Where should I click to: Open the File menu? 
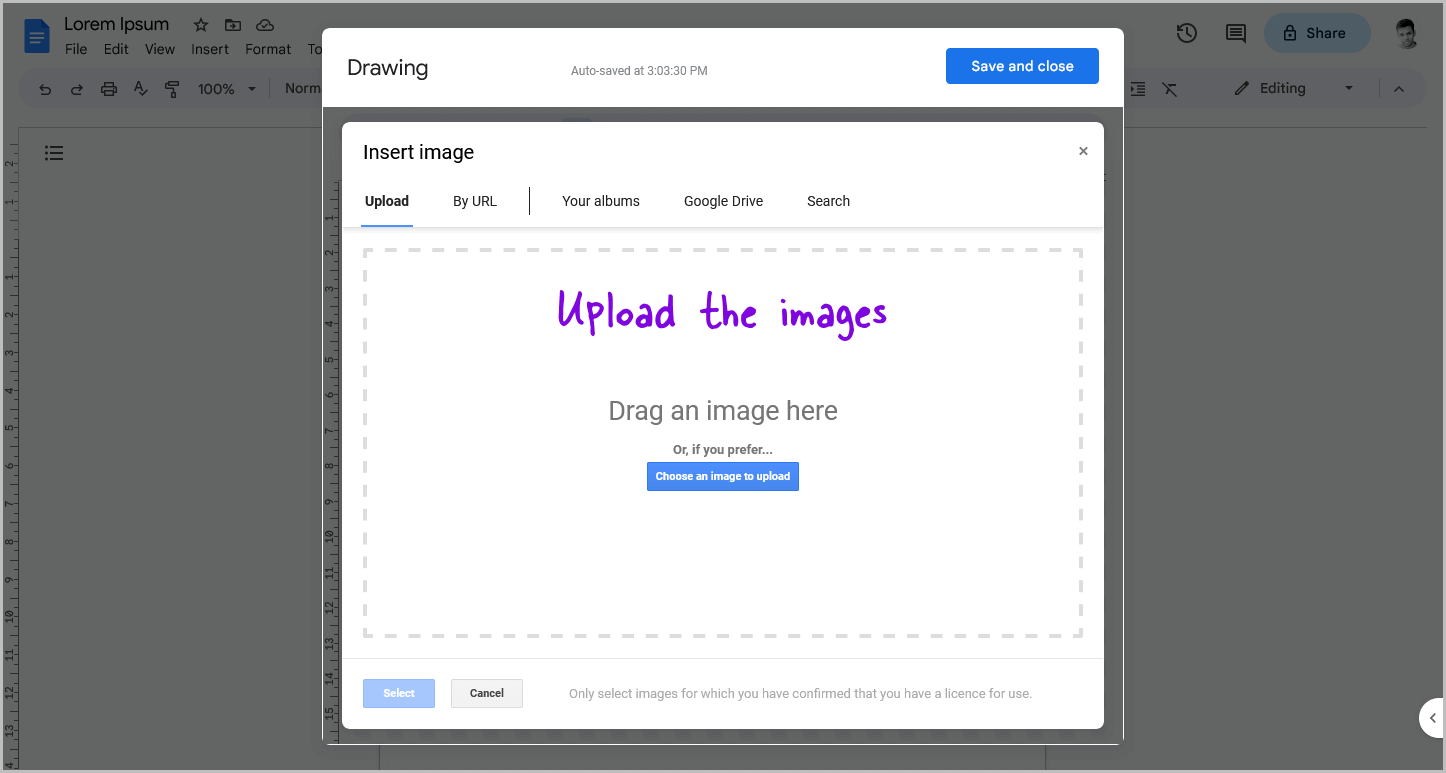click(x=75, y=48)
